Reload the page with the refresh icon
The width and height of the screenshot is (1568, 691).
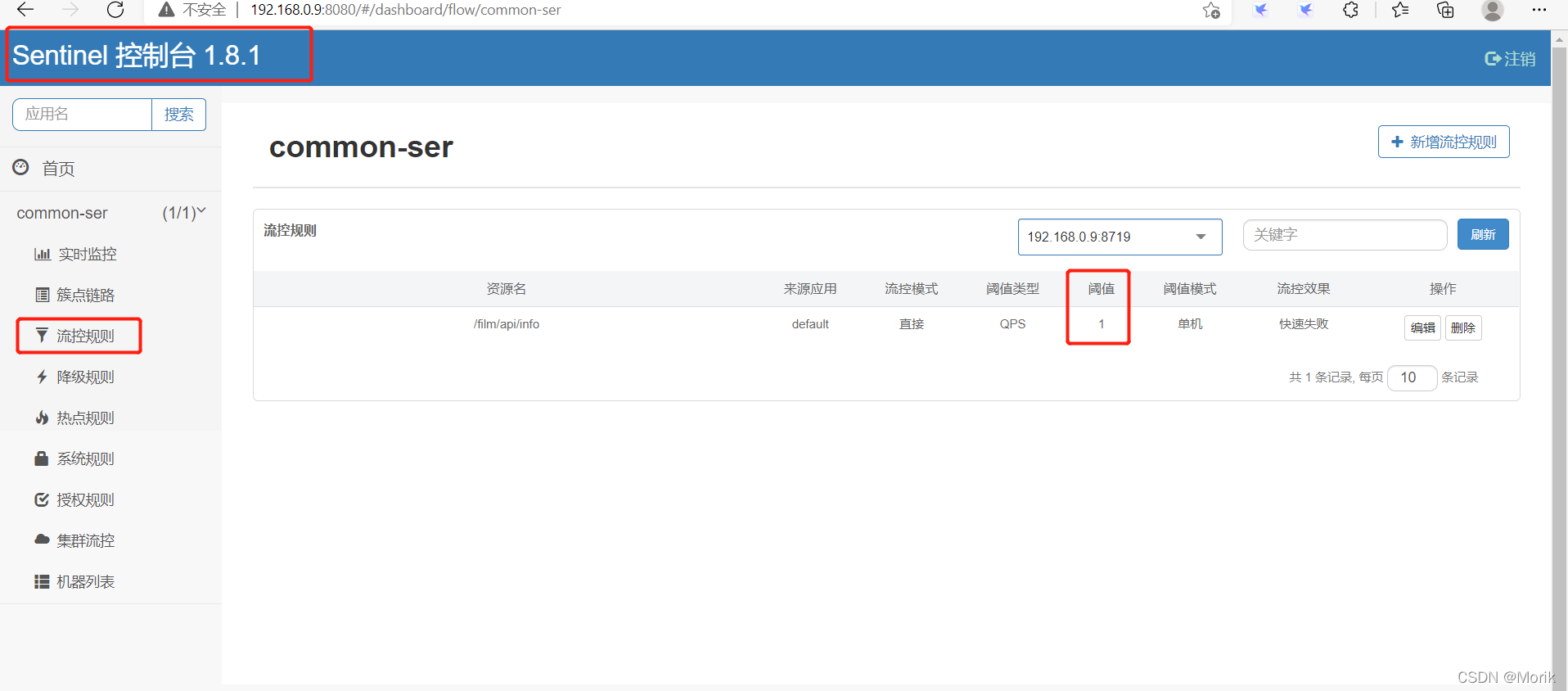tap(115, 10)
